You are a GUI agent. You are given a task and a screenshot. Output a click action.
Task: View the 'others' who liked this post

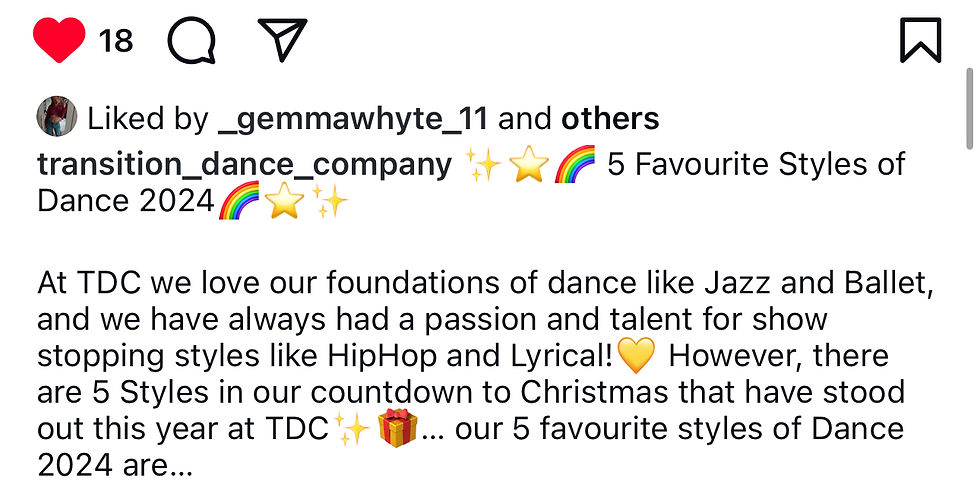[610, 118]
